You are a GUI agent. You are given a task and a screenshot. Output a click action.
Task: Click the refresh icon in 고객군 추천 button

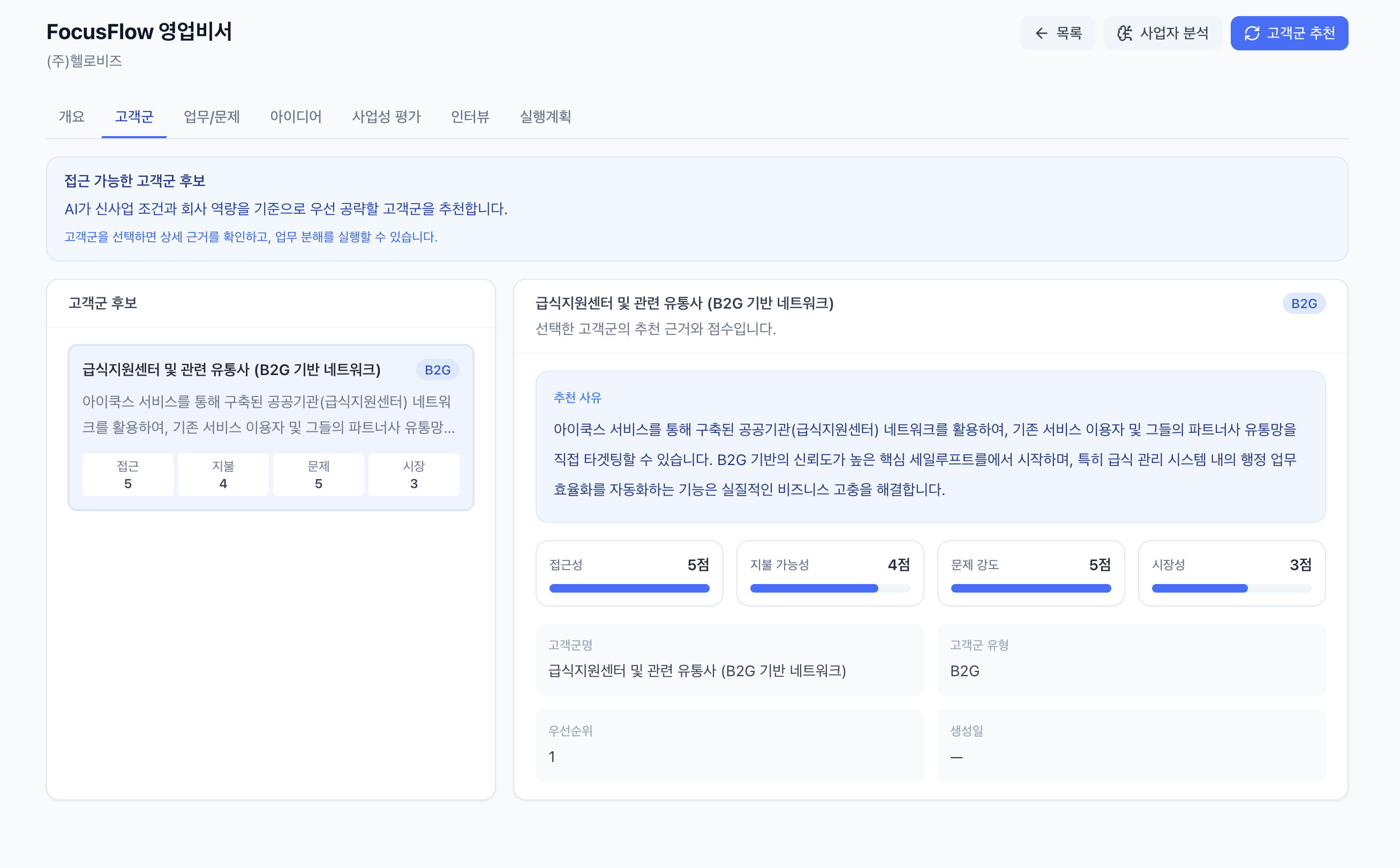(x=1252, y=33)
